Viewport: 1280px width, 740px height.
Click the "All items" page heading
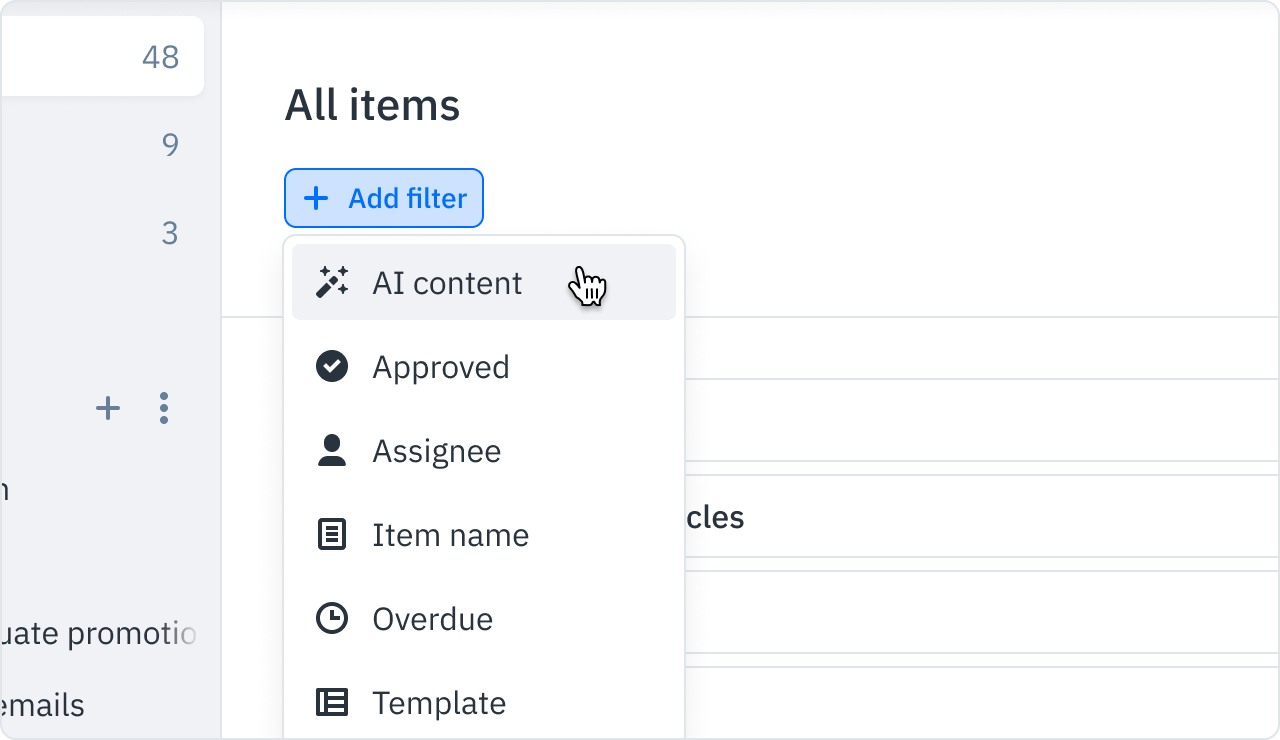click(x=372, y=105)
